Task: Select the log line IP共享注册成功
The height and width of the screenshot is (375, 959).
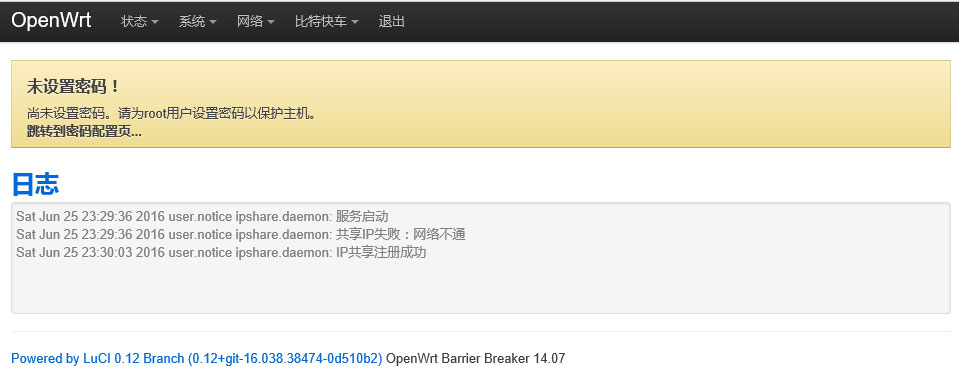Action: tap(221, 253)
